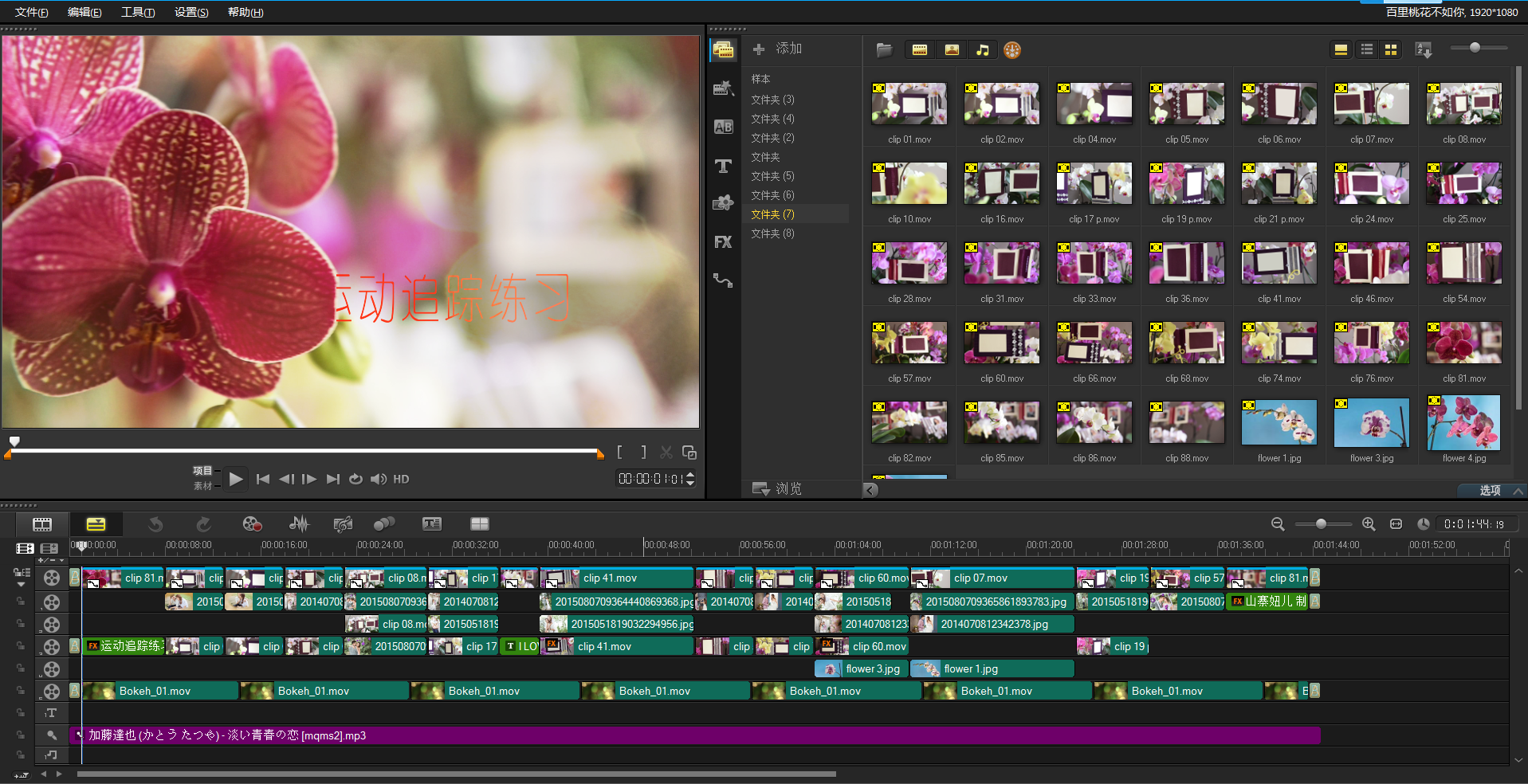Viewport: 1528px width, 784px height.
Task: Open the auto music icon
Action: tap(343, 523)
